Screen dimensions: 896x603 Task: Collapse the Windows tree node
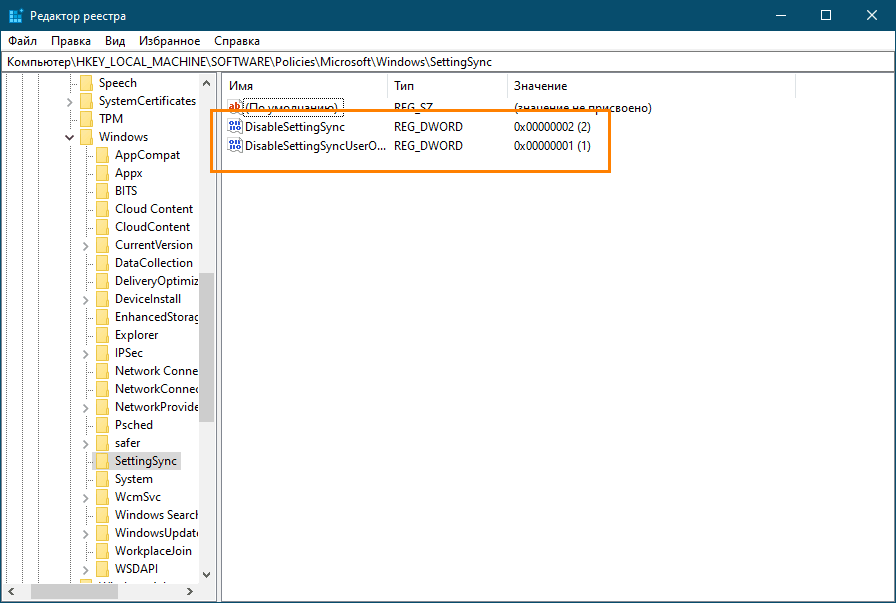[x=70, y=137]
